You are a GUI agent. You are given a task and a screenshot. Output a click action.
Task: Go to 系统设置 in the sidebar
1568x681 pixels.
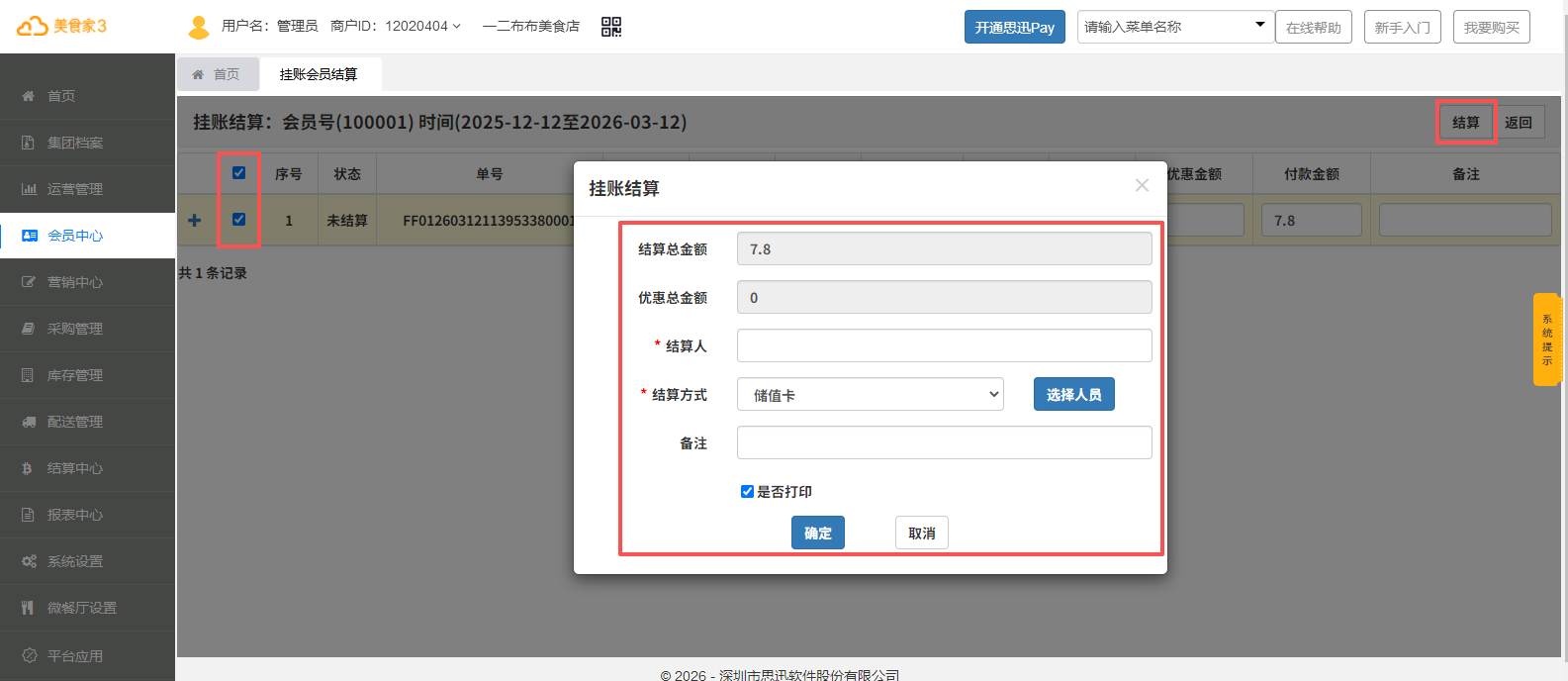tap(75, 561)
